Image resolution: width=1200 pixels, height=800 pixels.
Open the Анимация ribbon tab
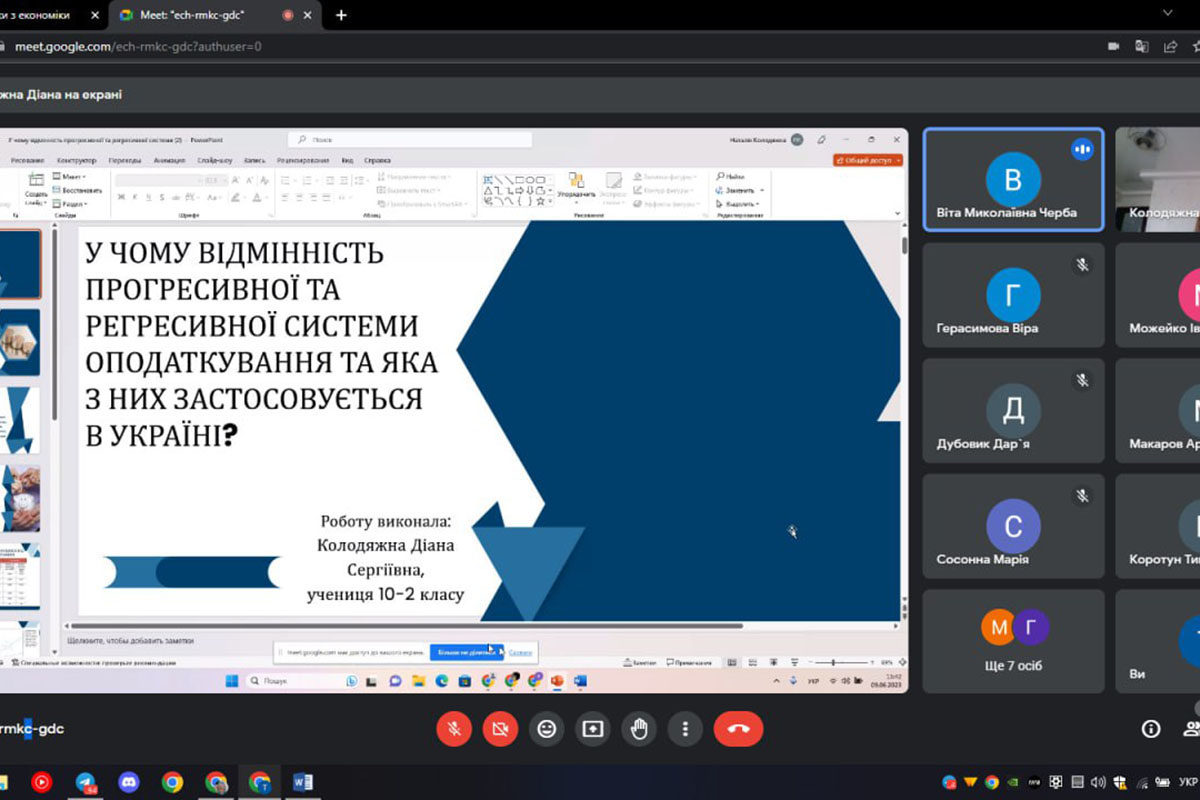coord(170,160)
